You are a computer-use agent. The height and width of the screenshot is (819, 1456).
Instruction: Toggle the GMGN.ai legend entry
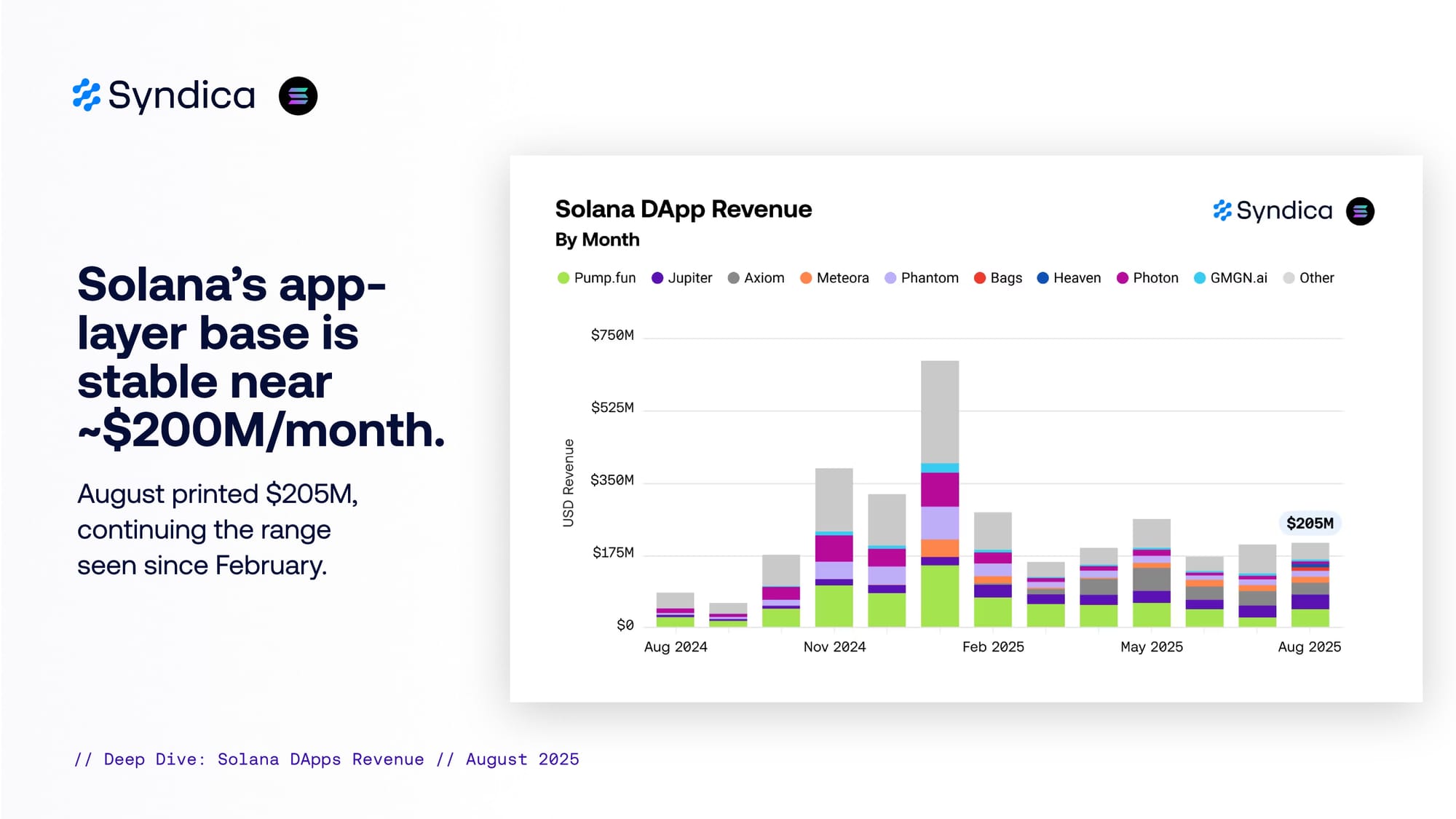tap(1230, 278)
